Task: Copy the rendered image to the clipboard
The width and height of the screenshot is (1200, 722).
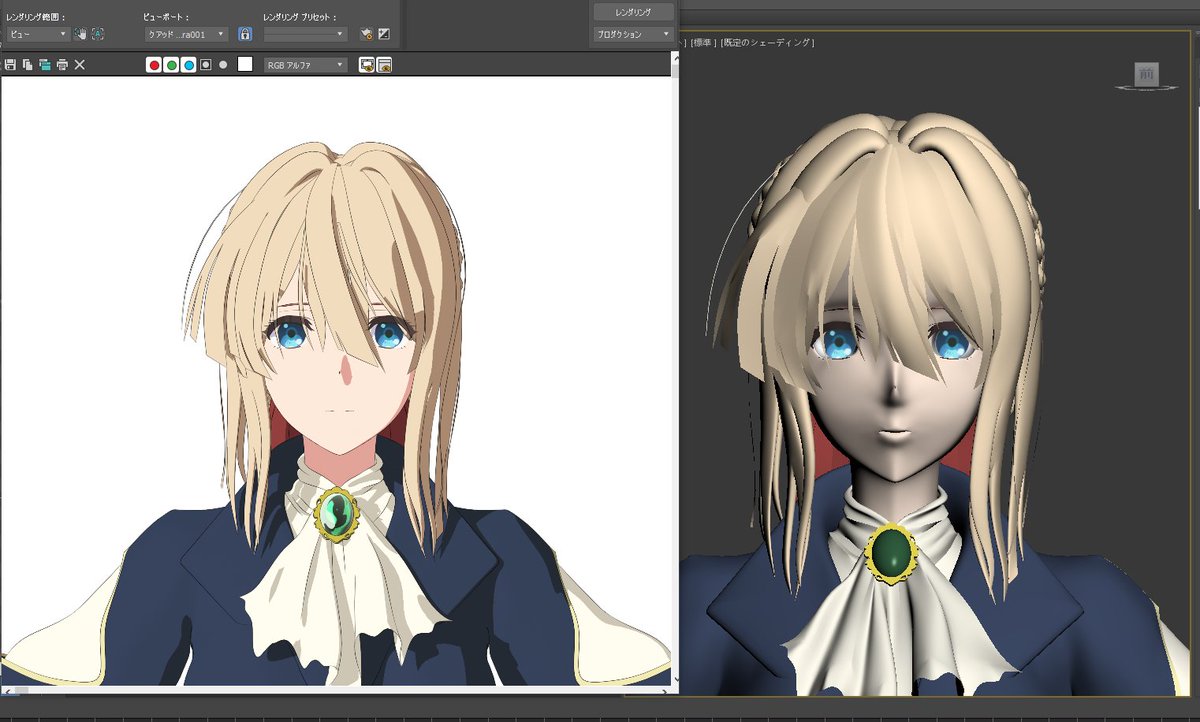Action: 27,64
